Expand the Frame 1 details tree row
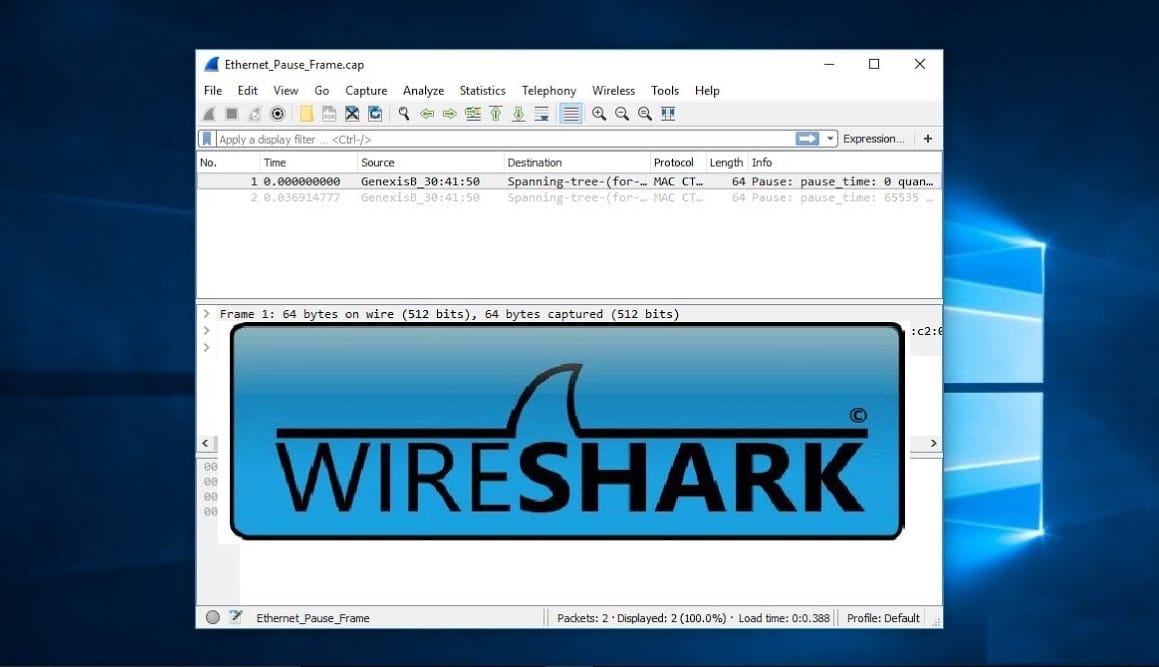1159x667 pixels. [x=207, y=314]
